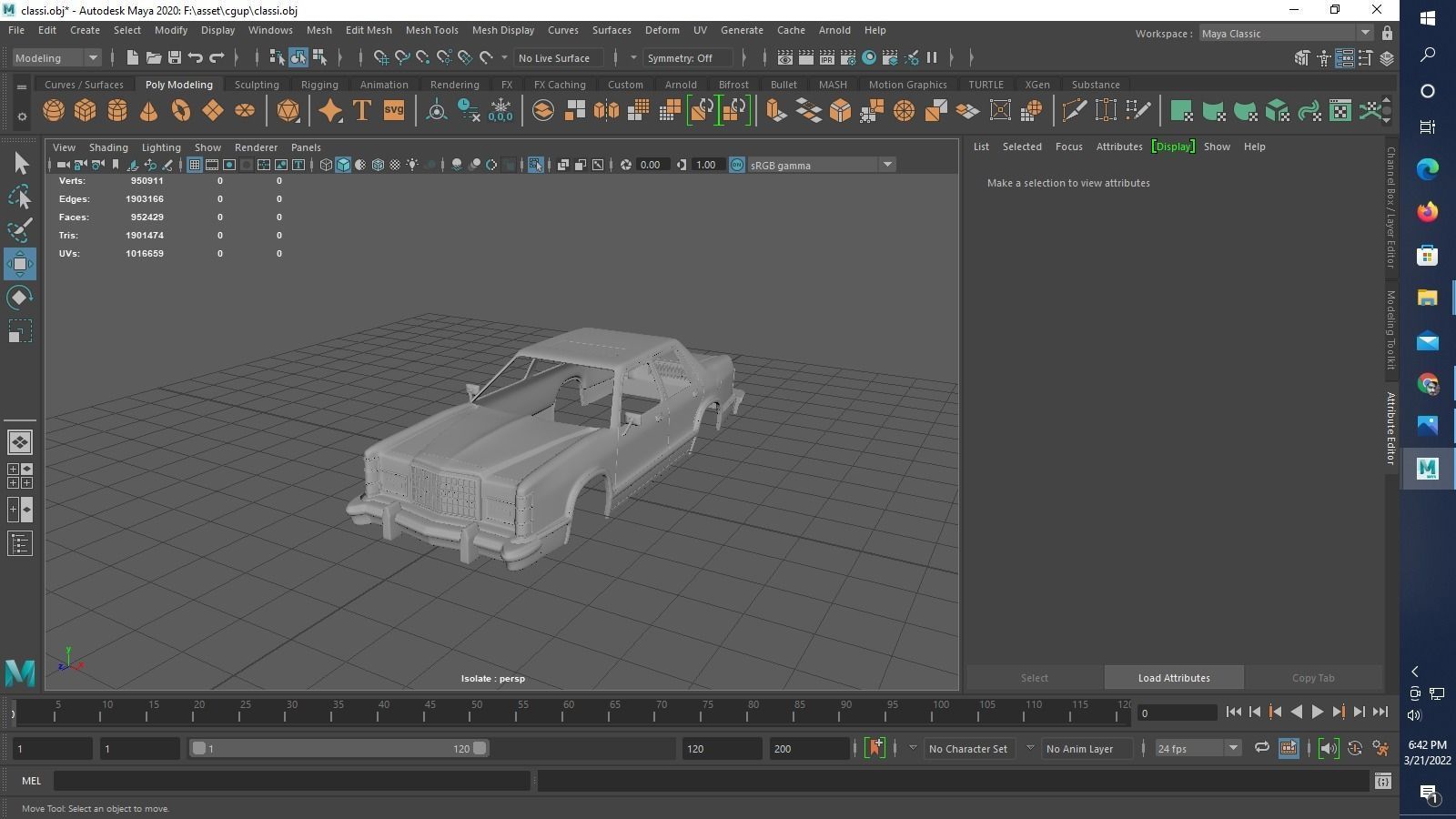Click the Save scene icon
This screenshot has height=819, width=1456.
pyautogui.click(x=175, y=57)
